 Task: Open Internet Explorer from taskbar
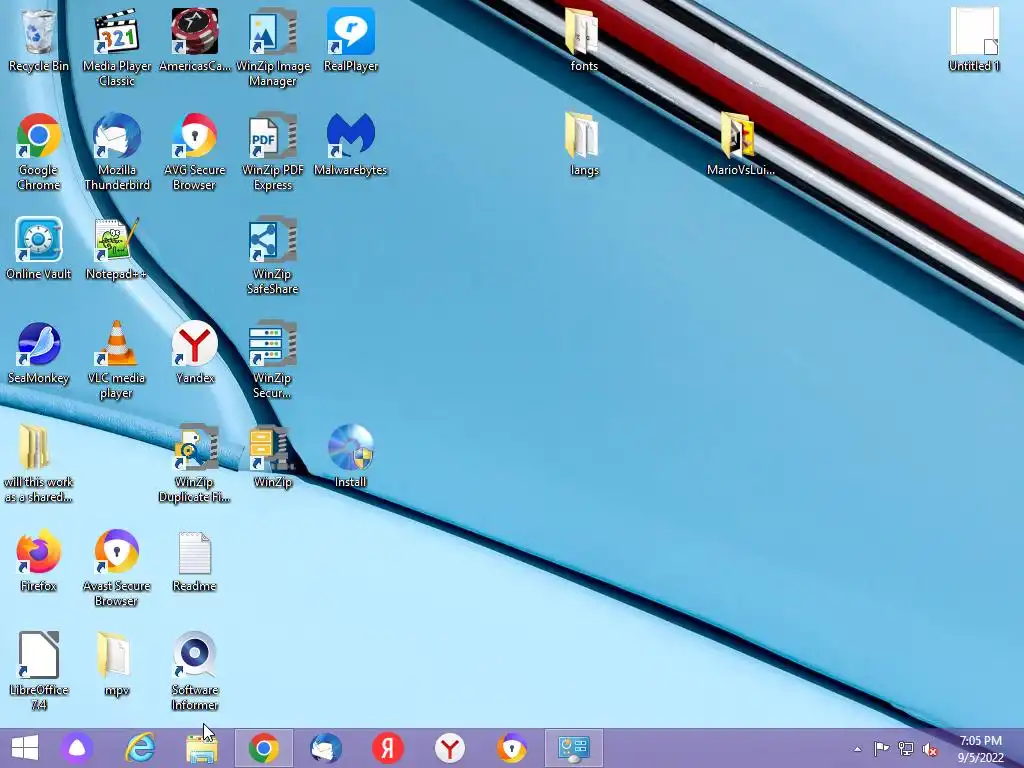[x=140, y=748]
